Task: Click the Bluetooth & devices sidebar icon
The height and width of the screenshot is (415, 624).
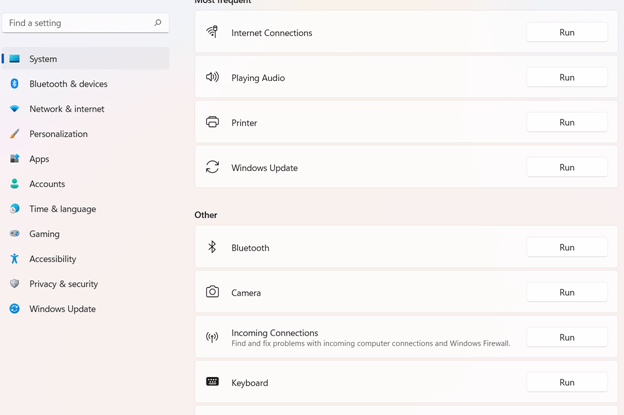Action: [x=14, y=84]
